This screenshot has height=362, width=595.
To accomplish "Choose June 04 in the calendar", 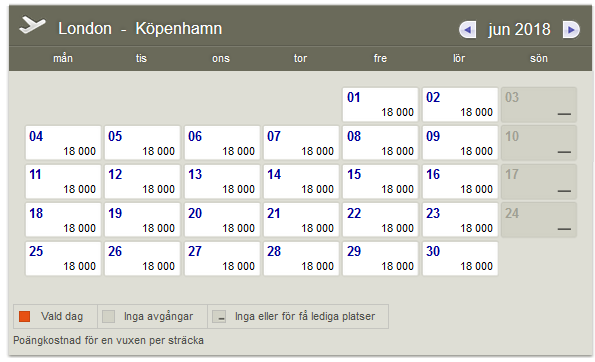I will tap(63, 143).
